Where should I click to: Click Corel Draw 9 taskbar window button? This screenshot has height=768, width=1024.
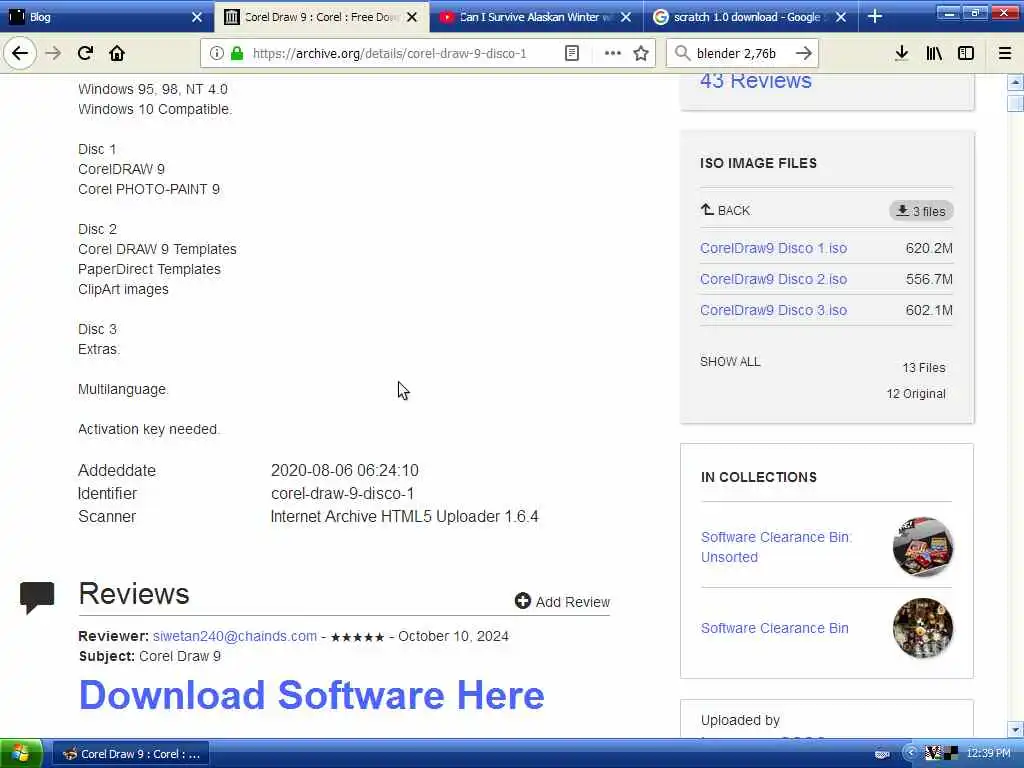[x=131, y=754]
